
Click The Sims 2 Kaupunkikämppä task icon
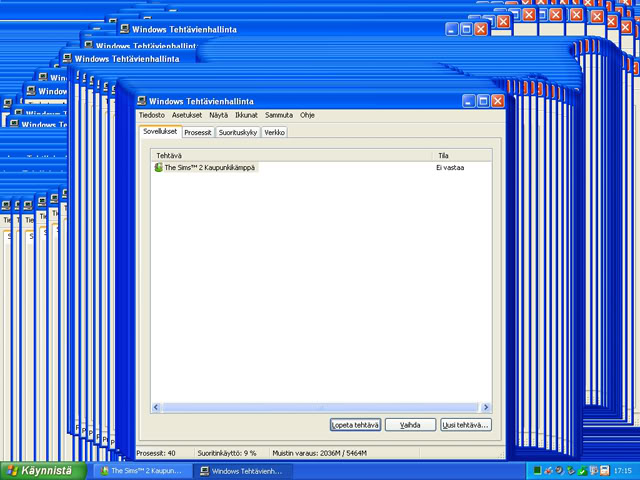(158, 167)
